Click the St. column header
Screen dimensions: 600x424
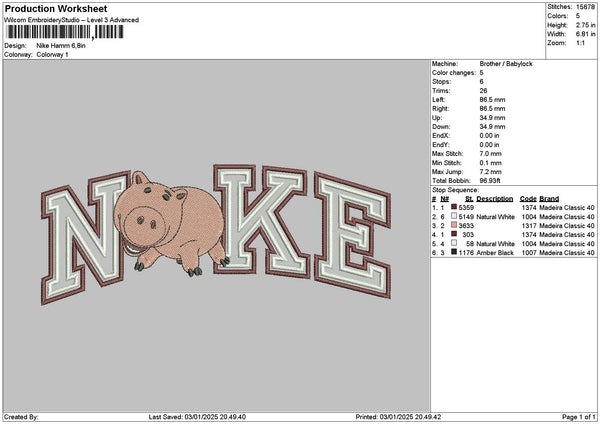(470, 199)
